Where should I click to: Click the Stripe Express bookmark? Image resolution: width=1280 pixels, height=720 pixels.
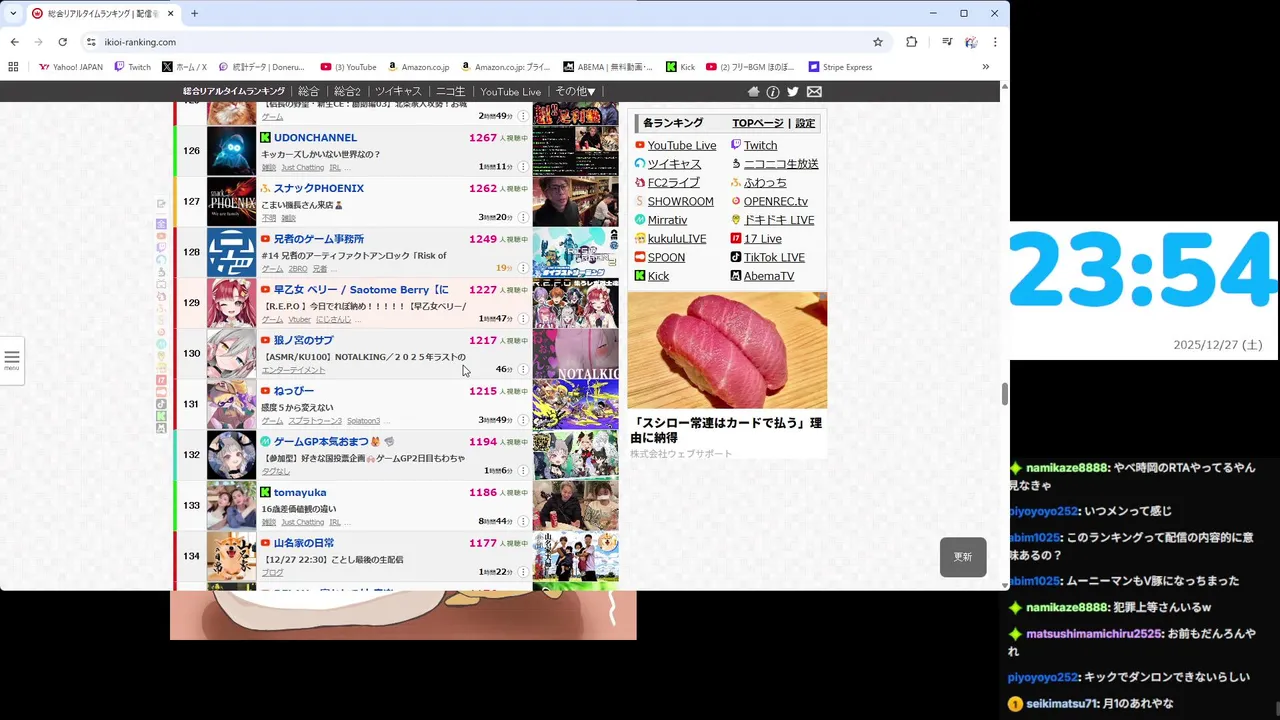[840, 67]
